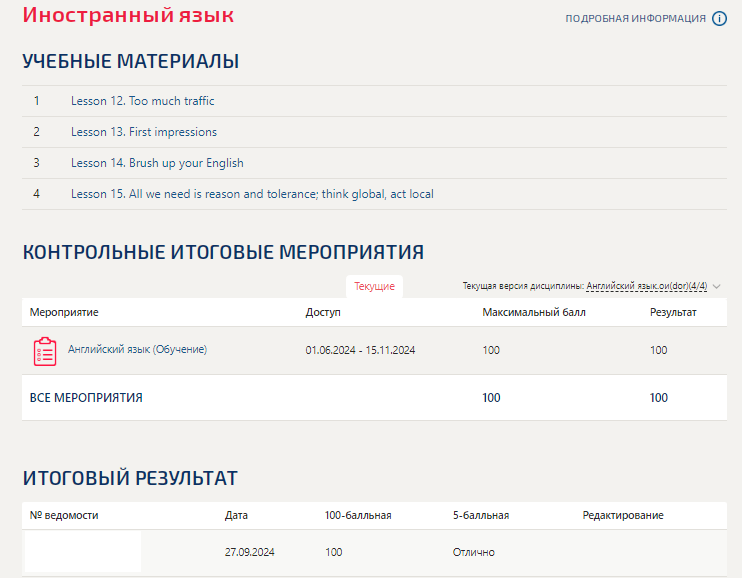Click the info circle icon near Подробная информация
Image resolution: width=742 pixels, height=578 pixels.
tap(719, 18)
